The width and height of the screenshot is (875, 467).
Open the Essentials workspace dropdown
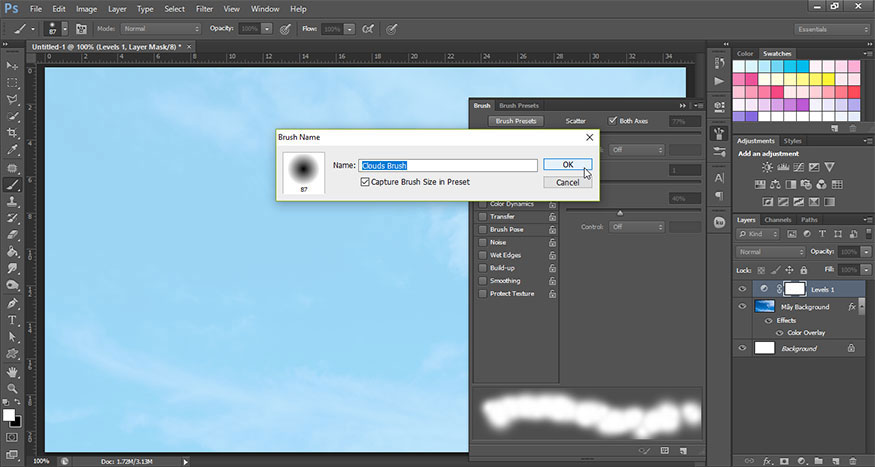point(831,30)
